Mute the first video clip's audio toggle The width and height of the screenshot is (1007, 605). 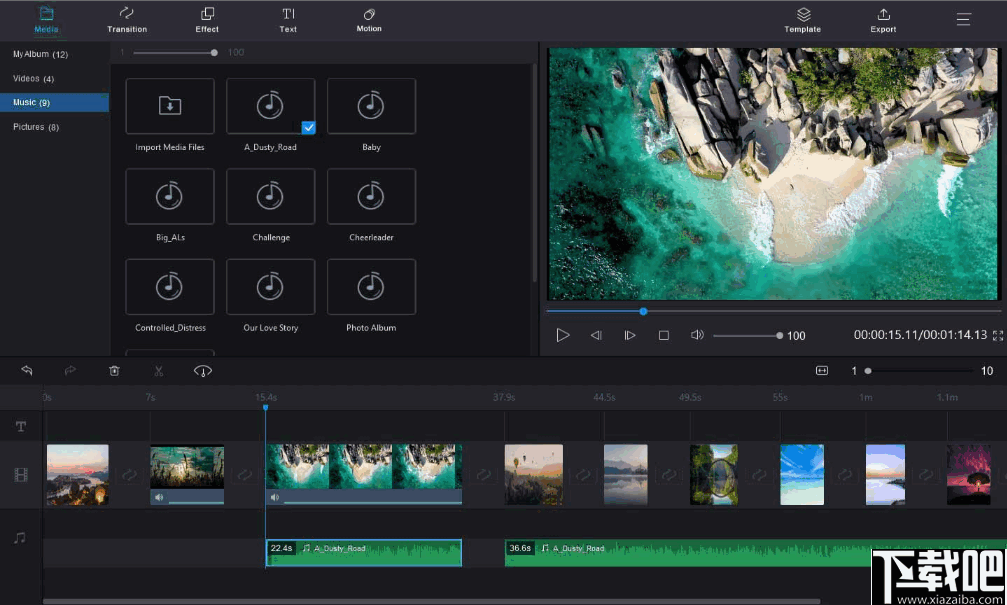(159, 497)
